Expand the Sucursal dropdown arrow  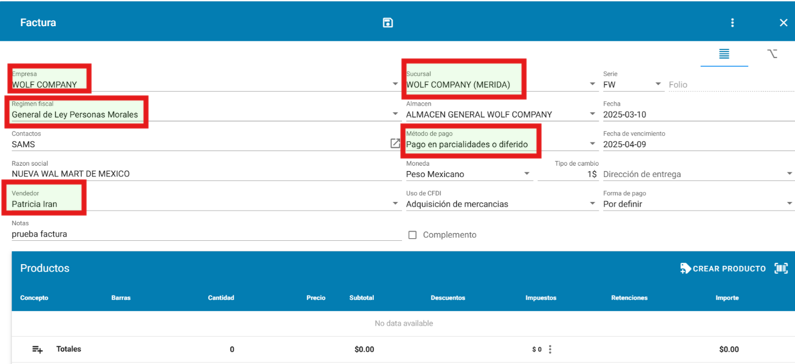click(593, 84)
